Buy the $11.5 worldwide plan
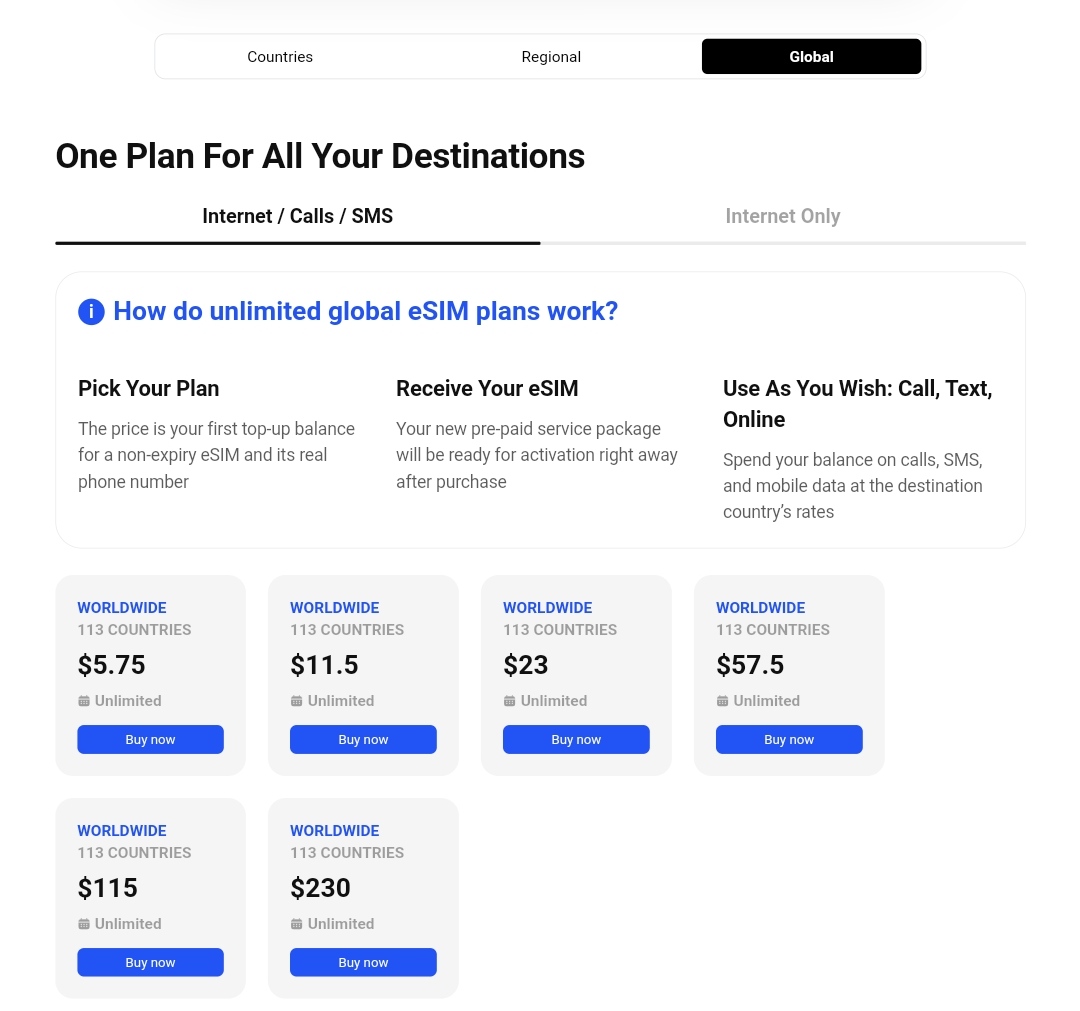The height and width of the screenshot is (1011, 1080). click(x=363, y=740)
